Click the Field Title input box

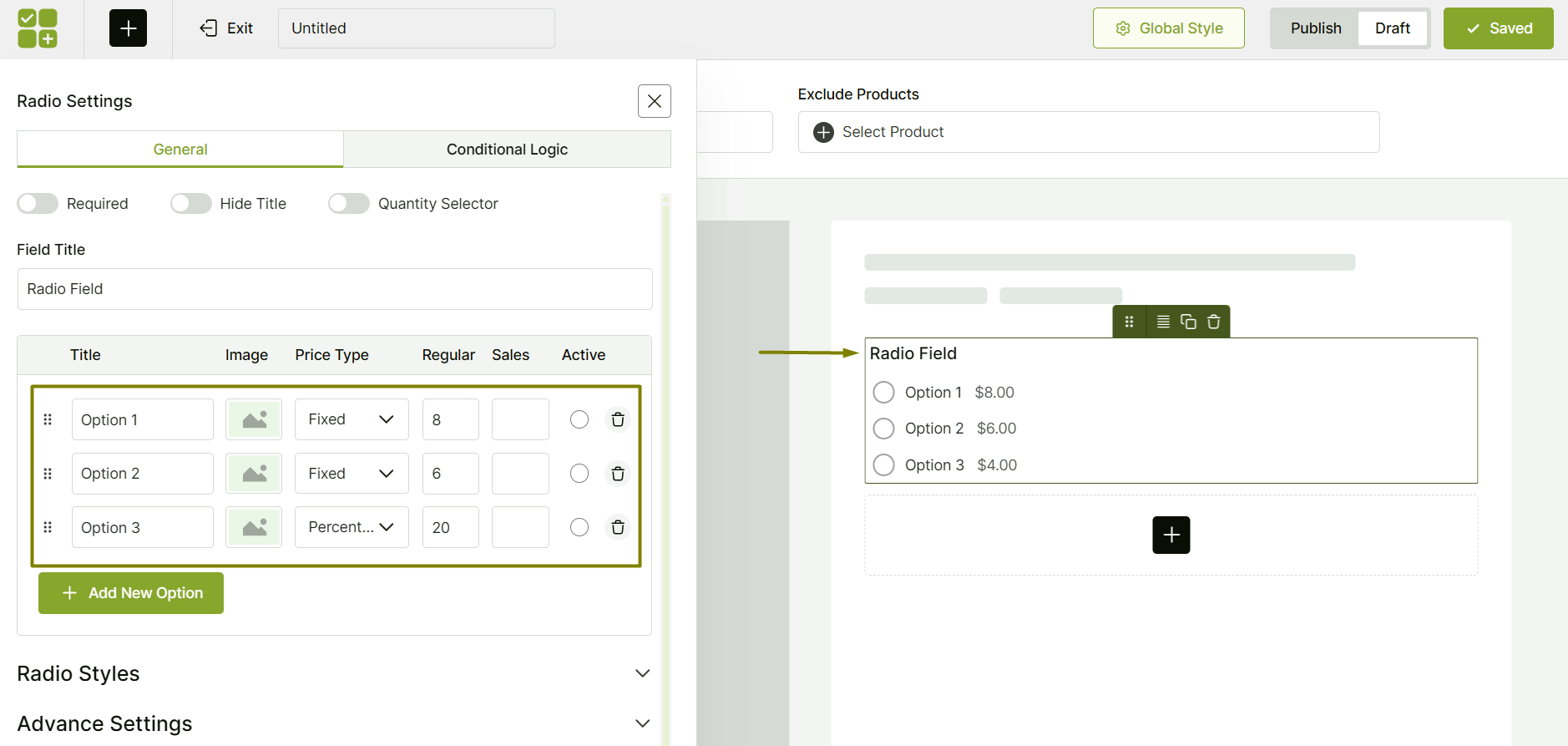pyautogui.click(x=334, y=289)
